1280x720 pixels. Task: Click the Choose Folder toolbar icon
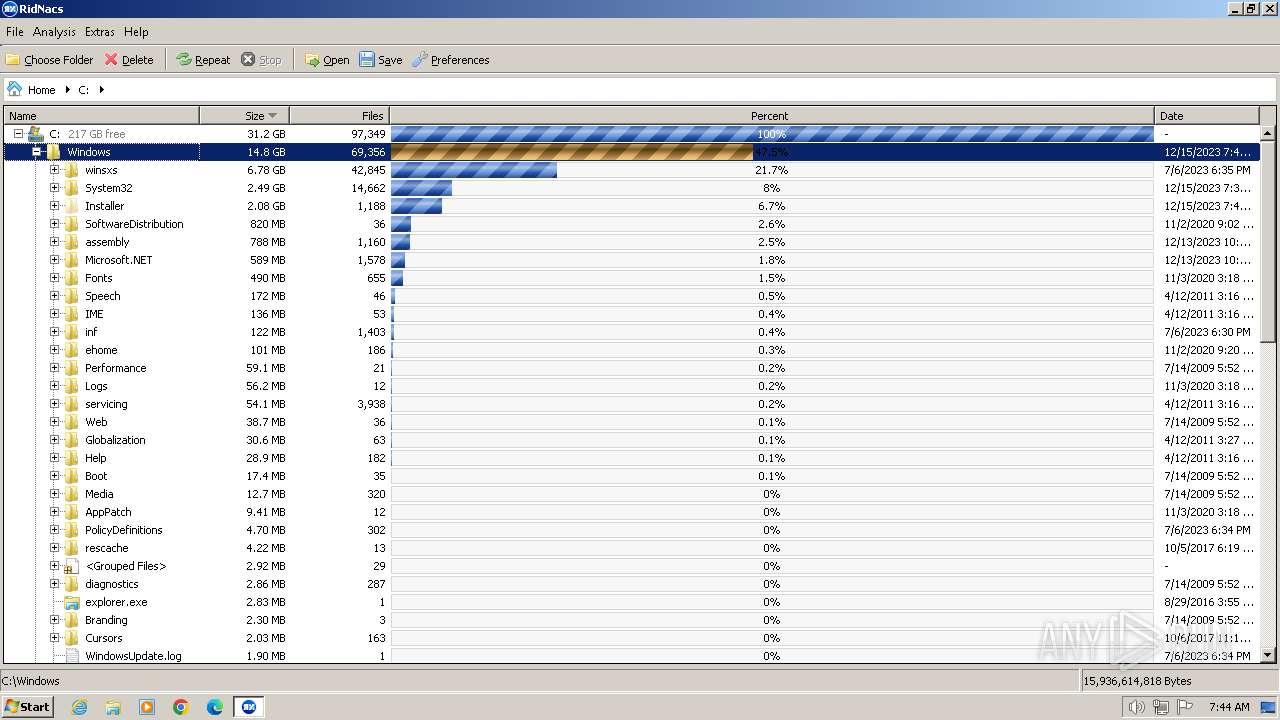(13, 60)
